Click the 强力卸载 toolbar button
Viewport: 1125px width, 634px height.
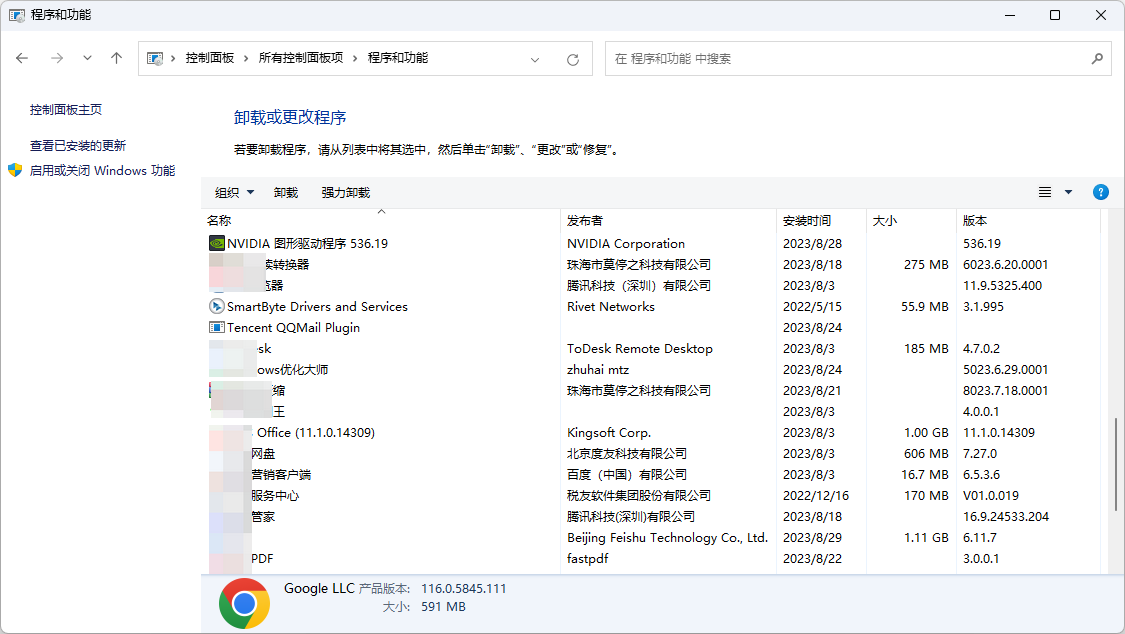(346, 192)
